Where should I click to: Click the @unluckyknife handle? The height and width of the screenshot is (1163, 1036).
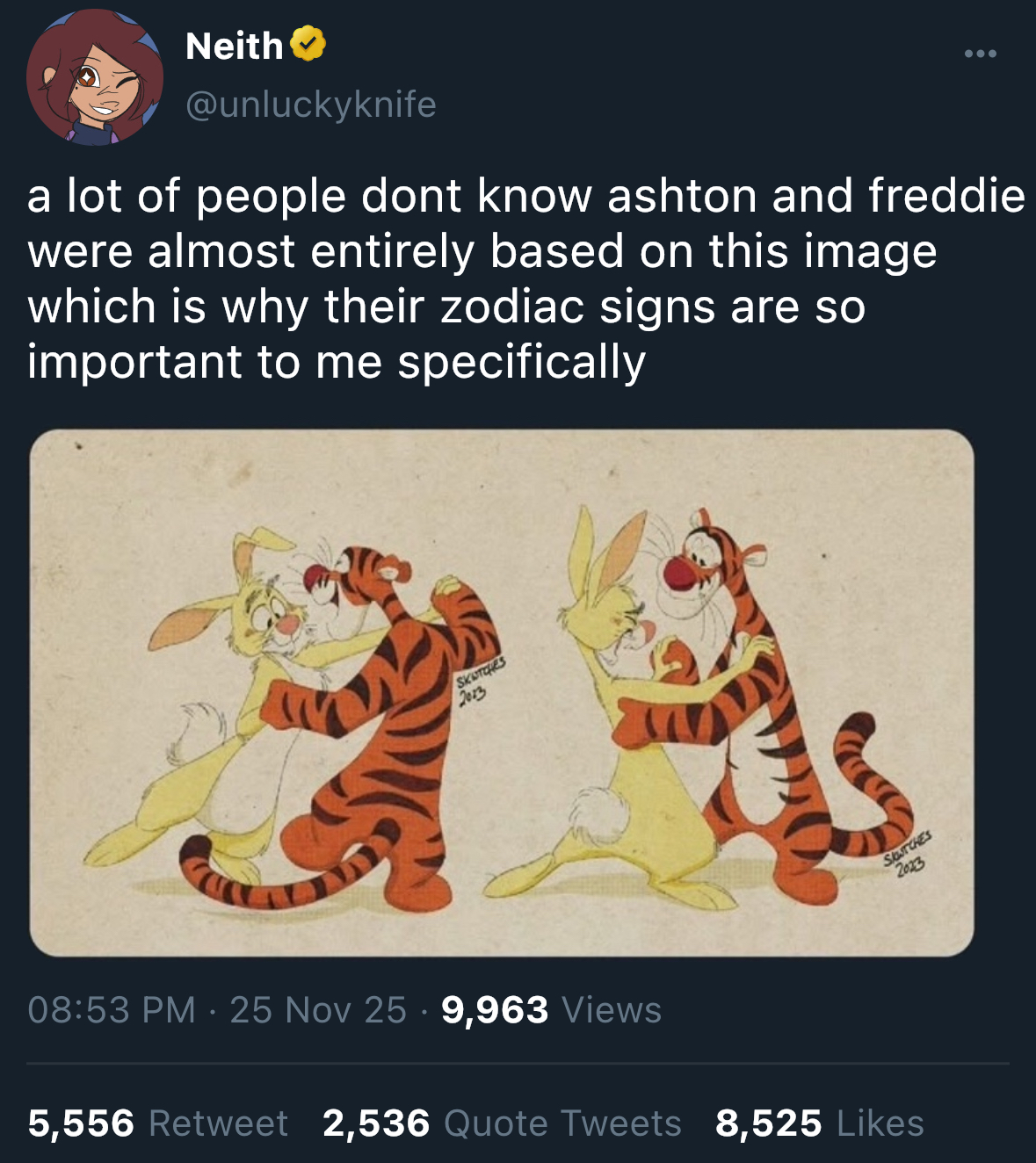click(312, 105)
